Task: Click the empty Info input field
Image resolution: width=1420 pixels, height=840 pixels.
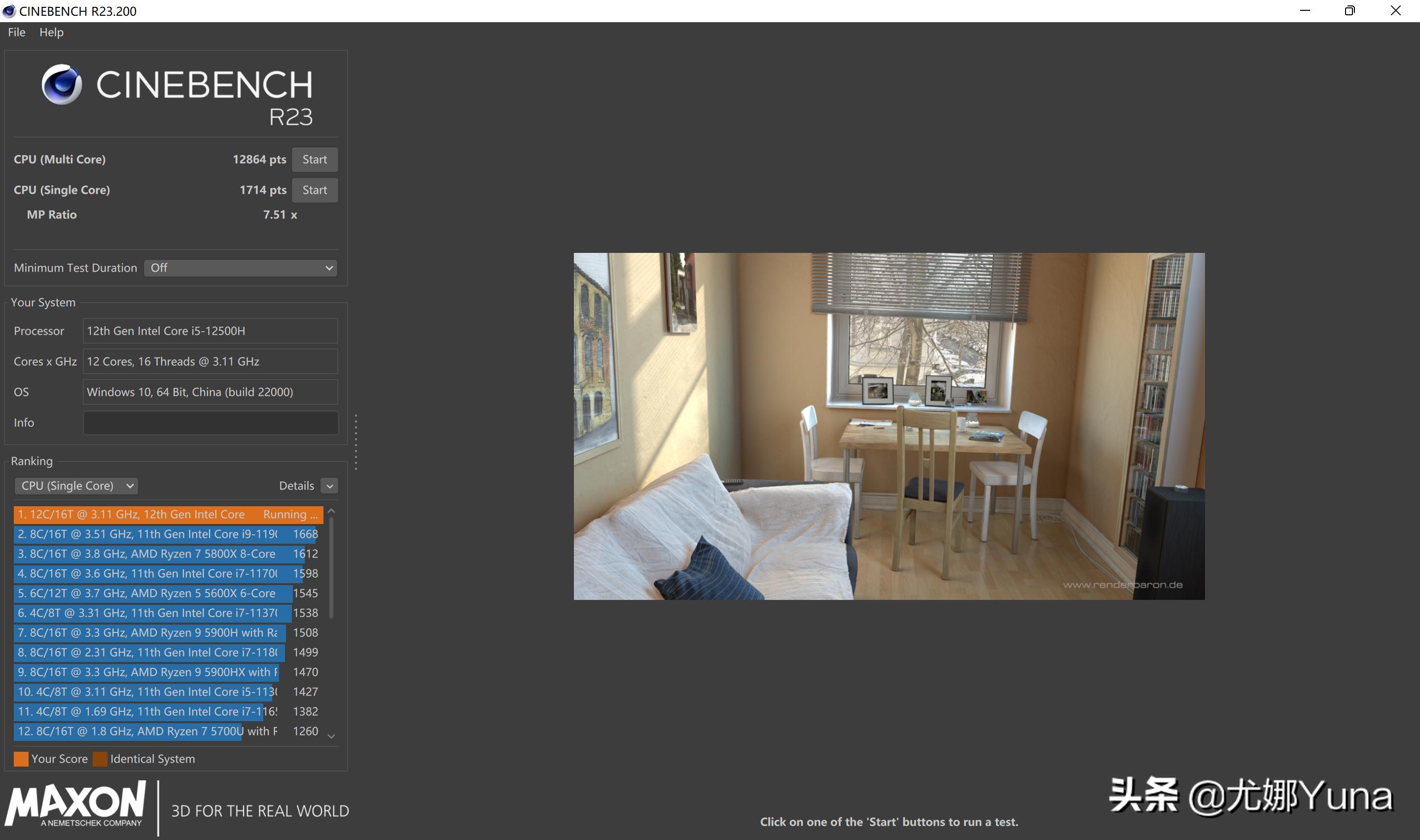Action: (x=210, y=422)
